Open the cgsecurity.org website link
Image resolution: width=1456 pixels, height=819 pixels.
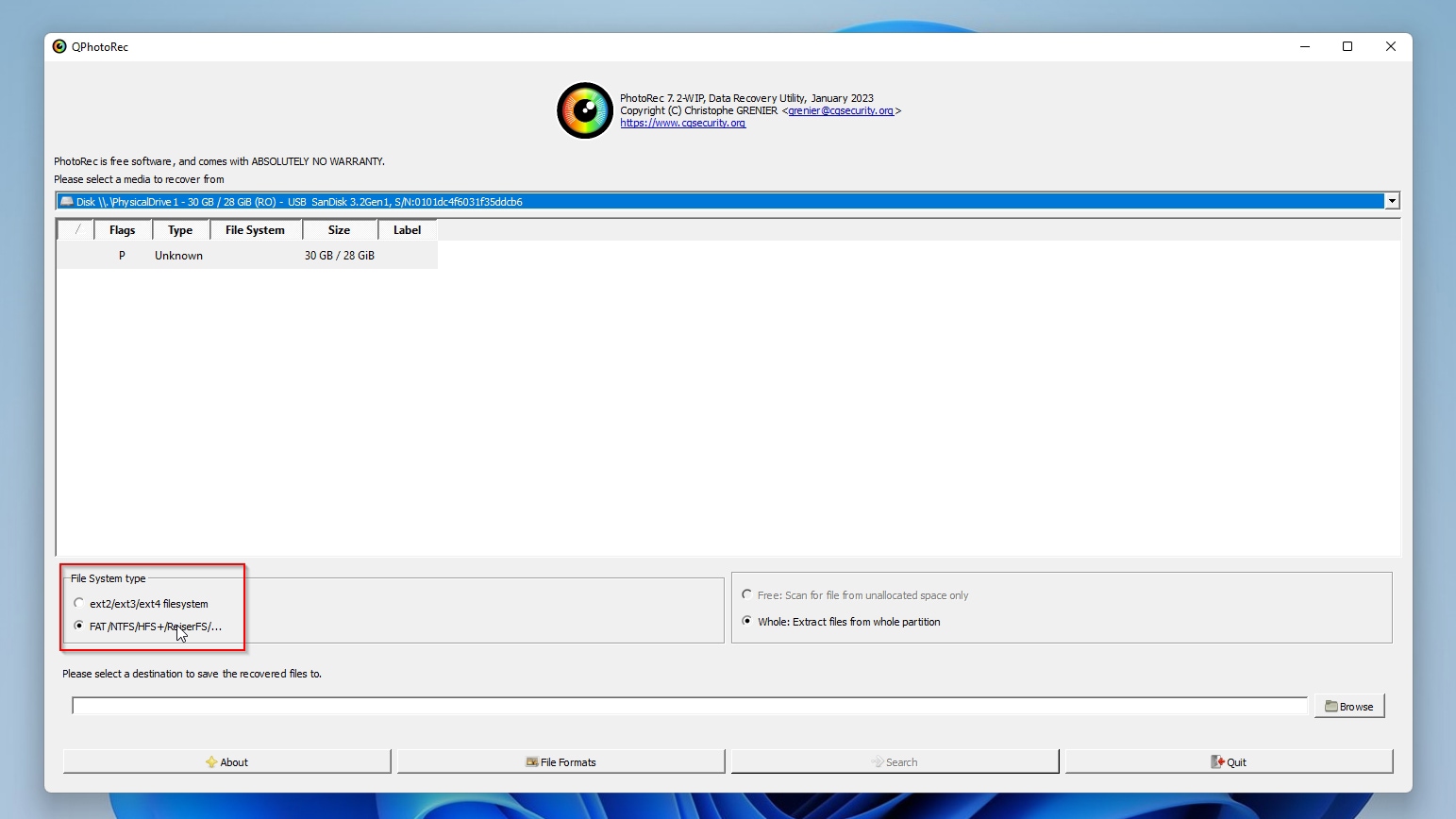click(x=683, y=123)
